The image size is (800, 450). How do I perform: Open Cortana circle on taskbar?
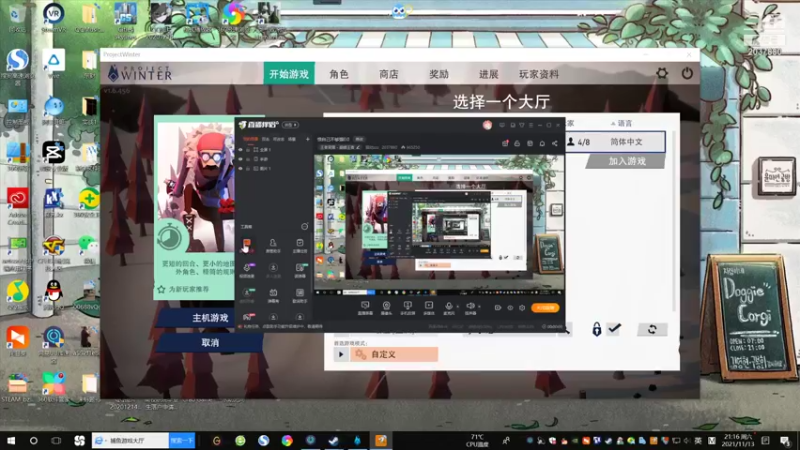click(34, 440)
